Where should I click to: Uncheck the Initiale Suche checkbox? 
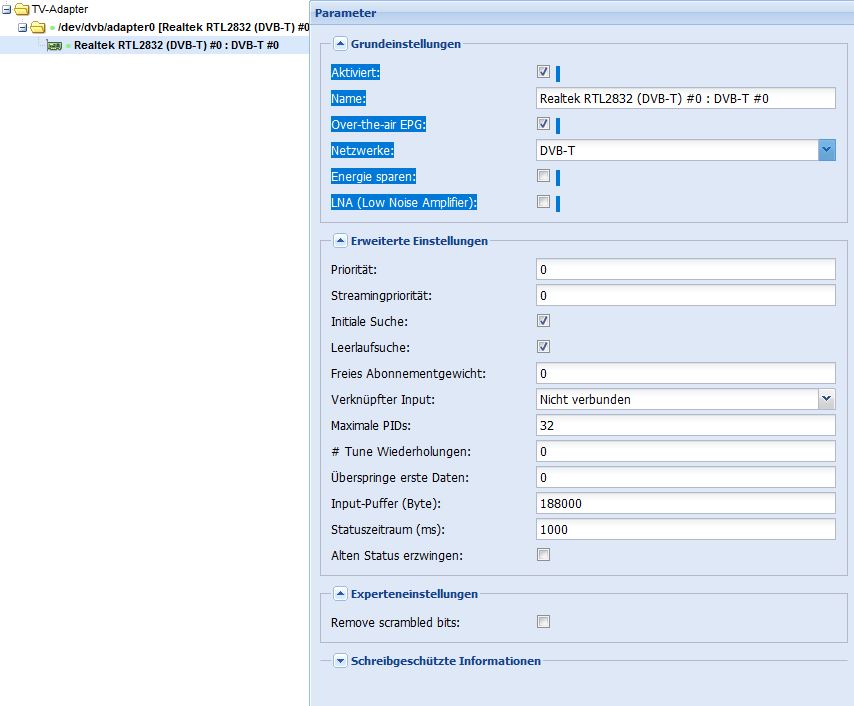(543, 320)
